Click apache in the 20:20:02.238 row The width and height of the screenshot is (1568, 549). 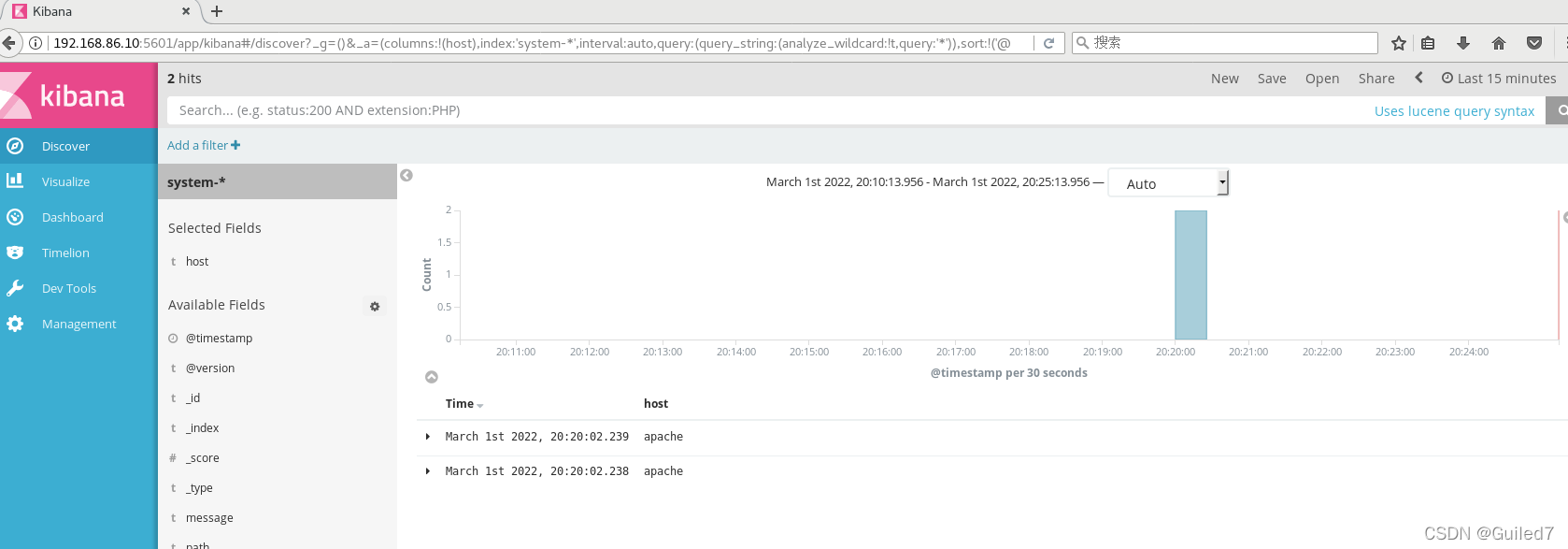[x=663, y=471]
